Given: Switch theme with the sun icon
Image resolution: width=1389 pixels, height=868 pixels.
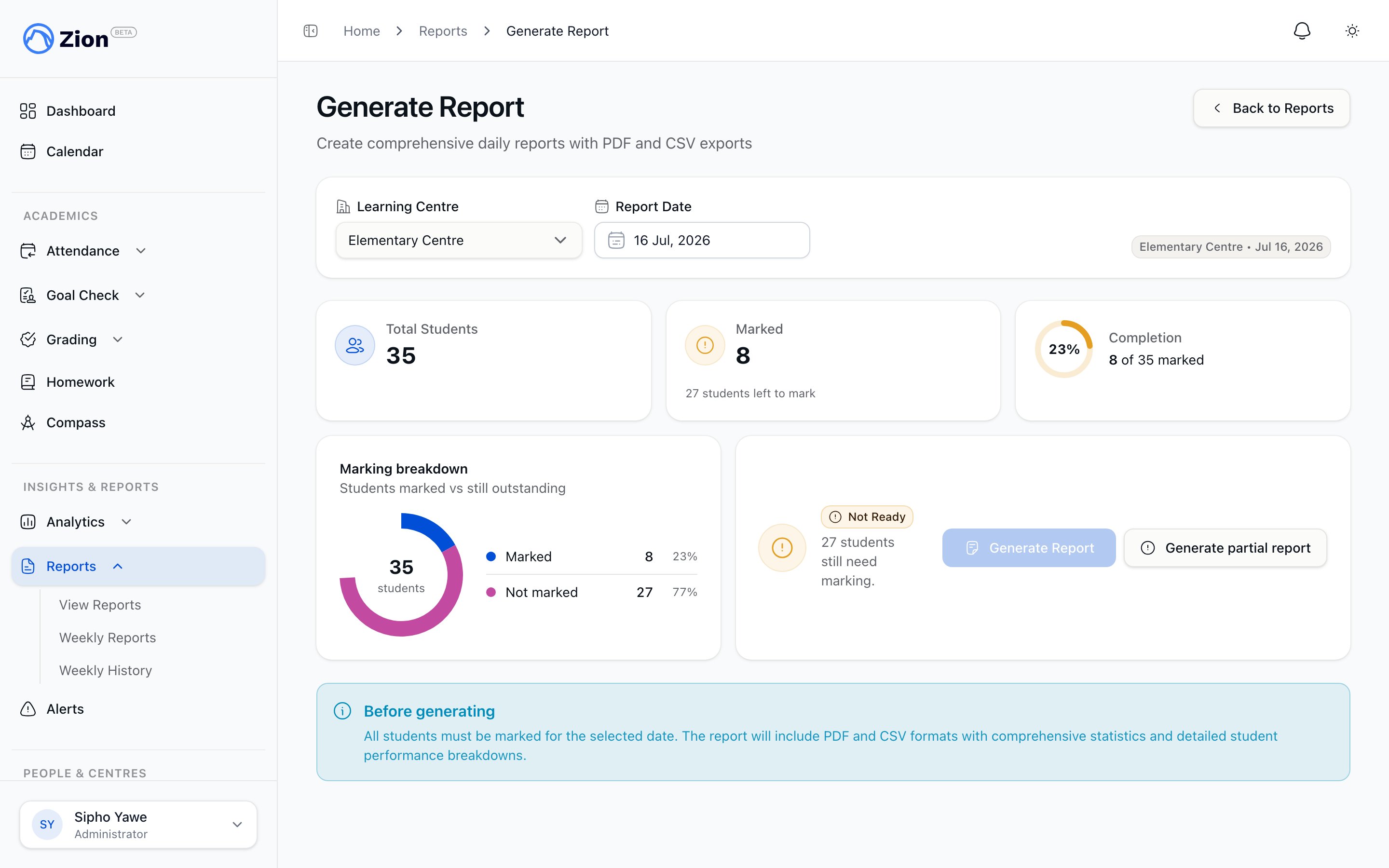Looking at the screenshot, I should 1352,31.
